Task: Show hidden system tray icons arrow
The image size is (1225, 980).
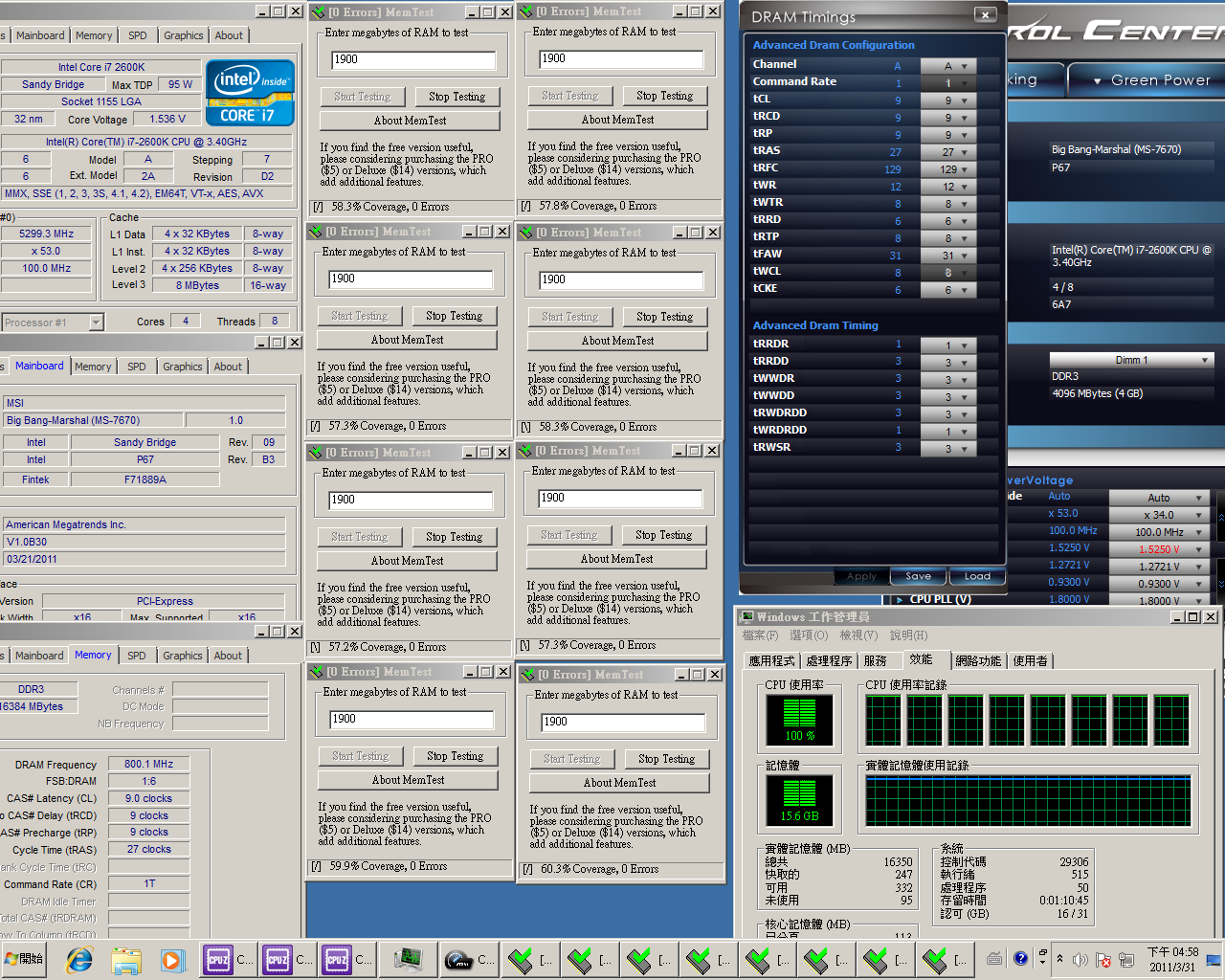Action: [x=1059, y=959]
